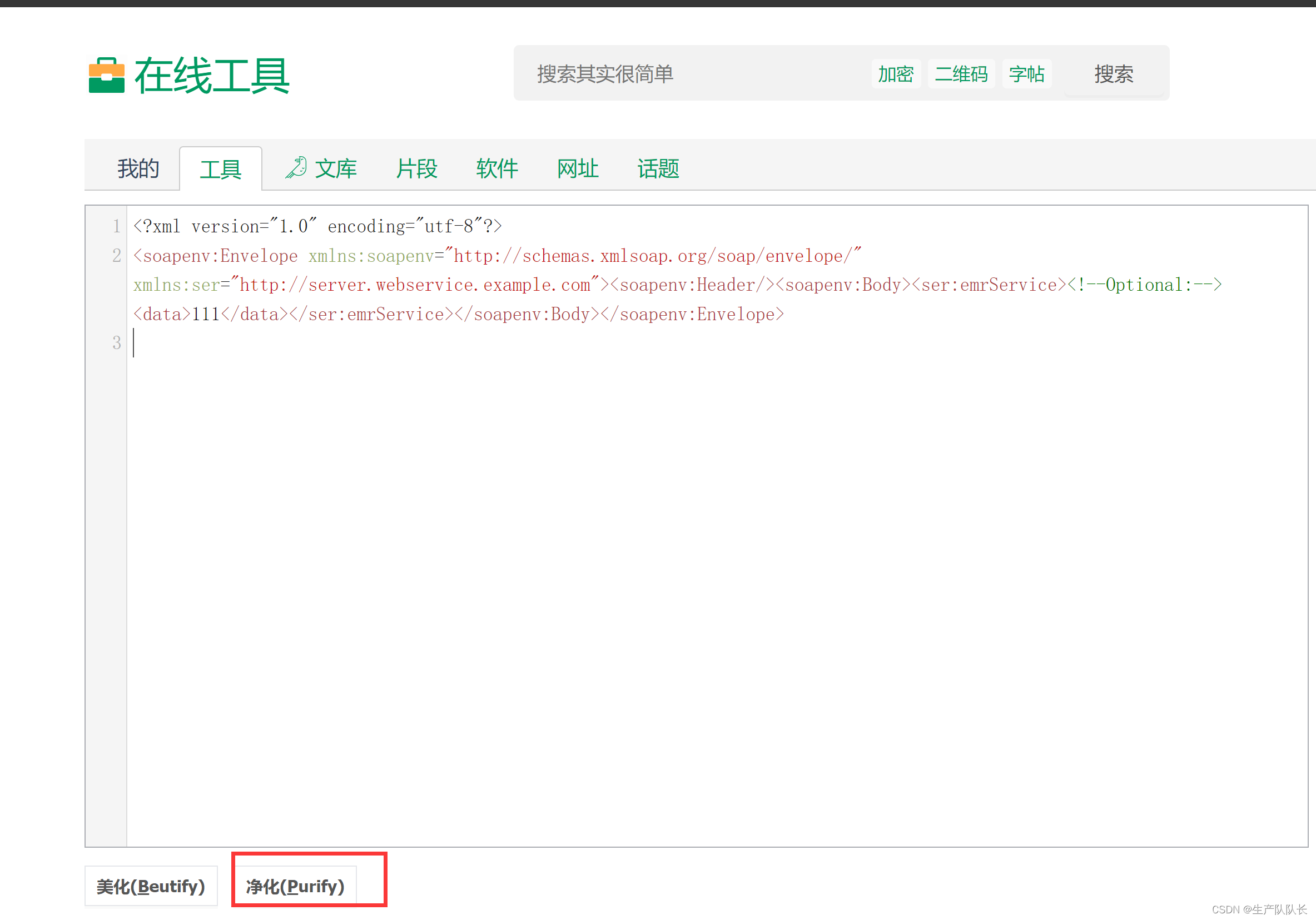The width and height of the screenshot is (1316, 920).
Task: Open the 文库 tab
Action: click(336, 168)
